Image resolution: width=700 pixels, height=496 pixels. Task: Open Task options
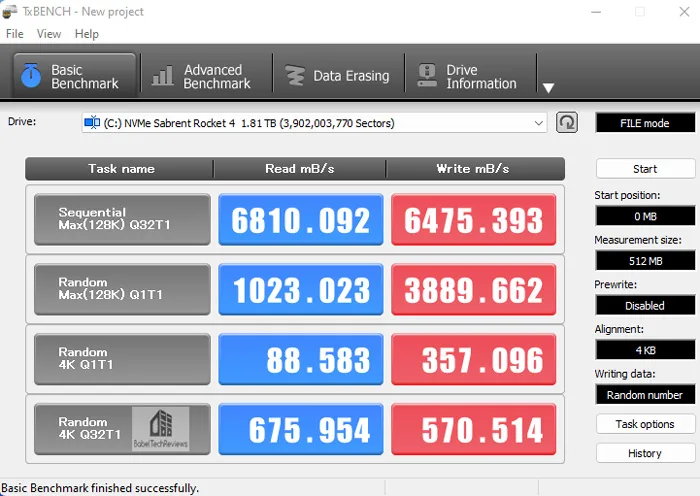pos(645,424)
